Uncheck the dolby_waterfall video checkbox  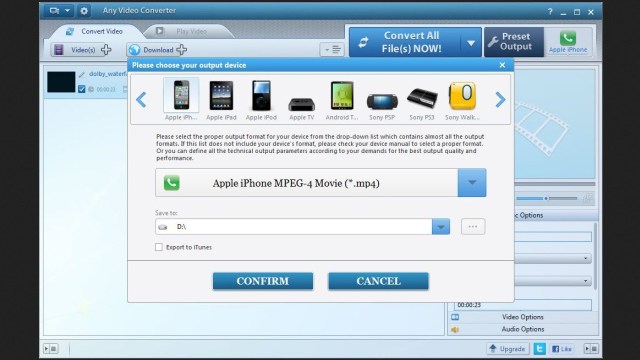(x=82, y=89)
